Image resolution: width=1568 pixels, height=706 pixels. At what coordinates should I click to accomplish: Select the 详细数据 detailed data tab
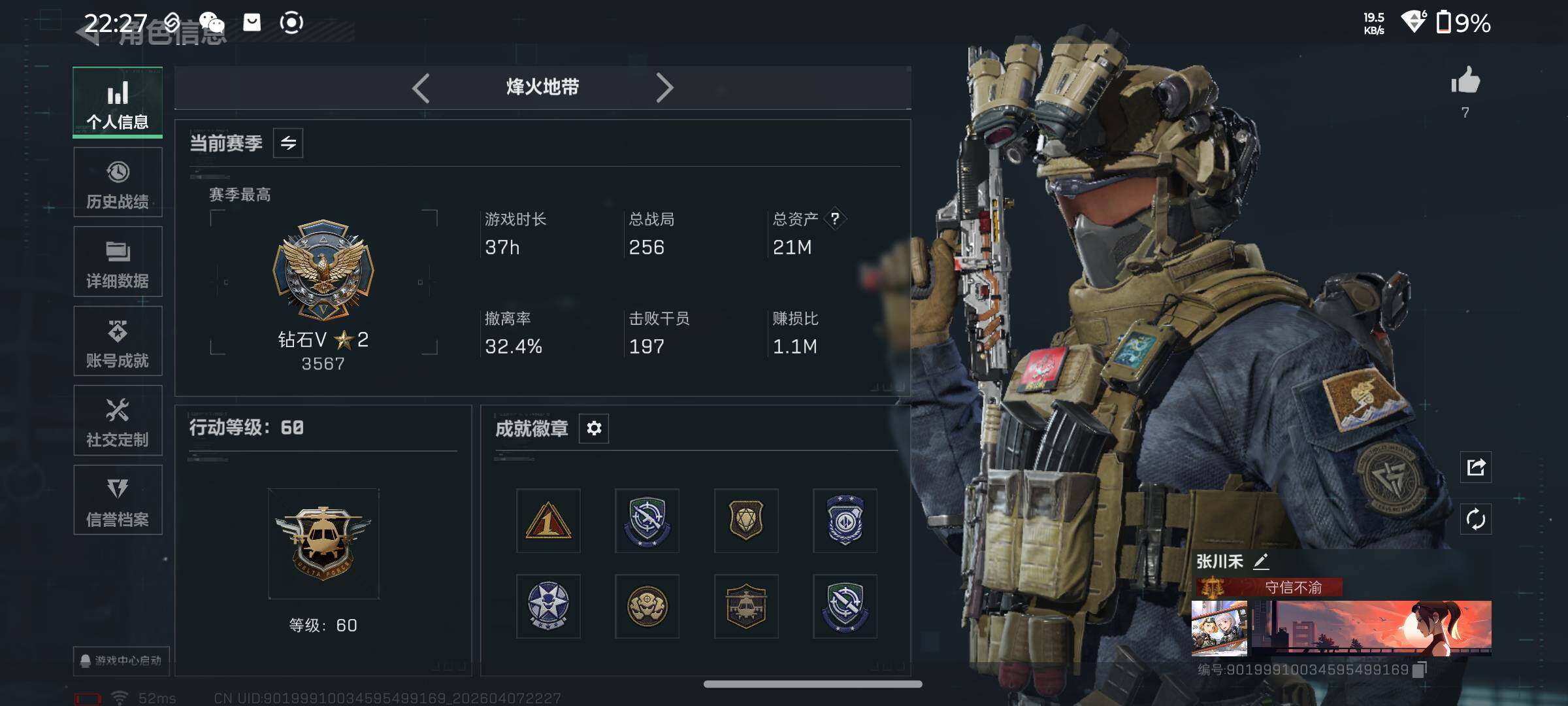(x=118, y=262)
